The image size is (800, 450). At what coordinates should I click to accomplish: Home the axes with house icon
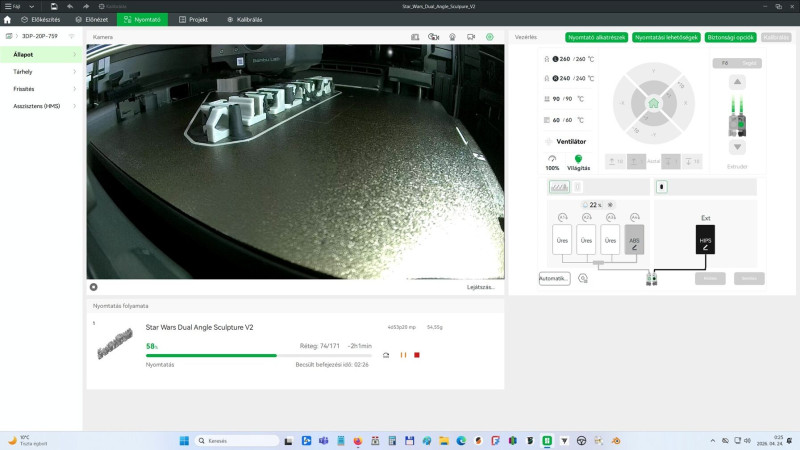pyautogui.click(x=654, y=104)
